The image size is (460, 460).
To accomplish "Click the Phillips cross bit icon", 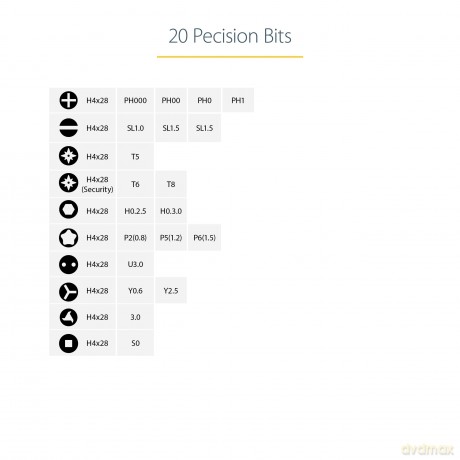I will point(69,100).
